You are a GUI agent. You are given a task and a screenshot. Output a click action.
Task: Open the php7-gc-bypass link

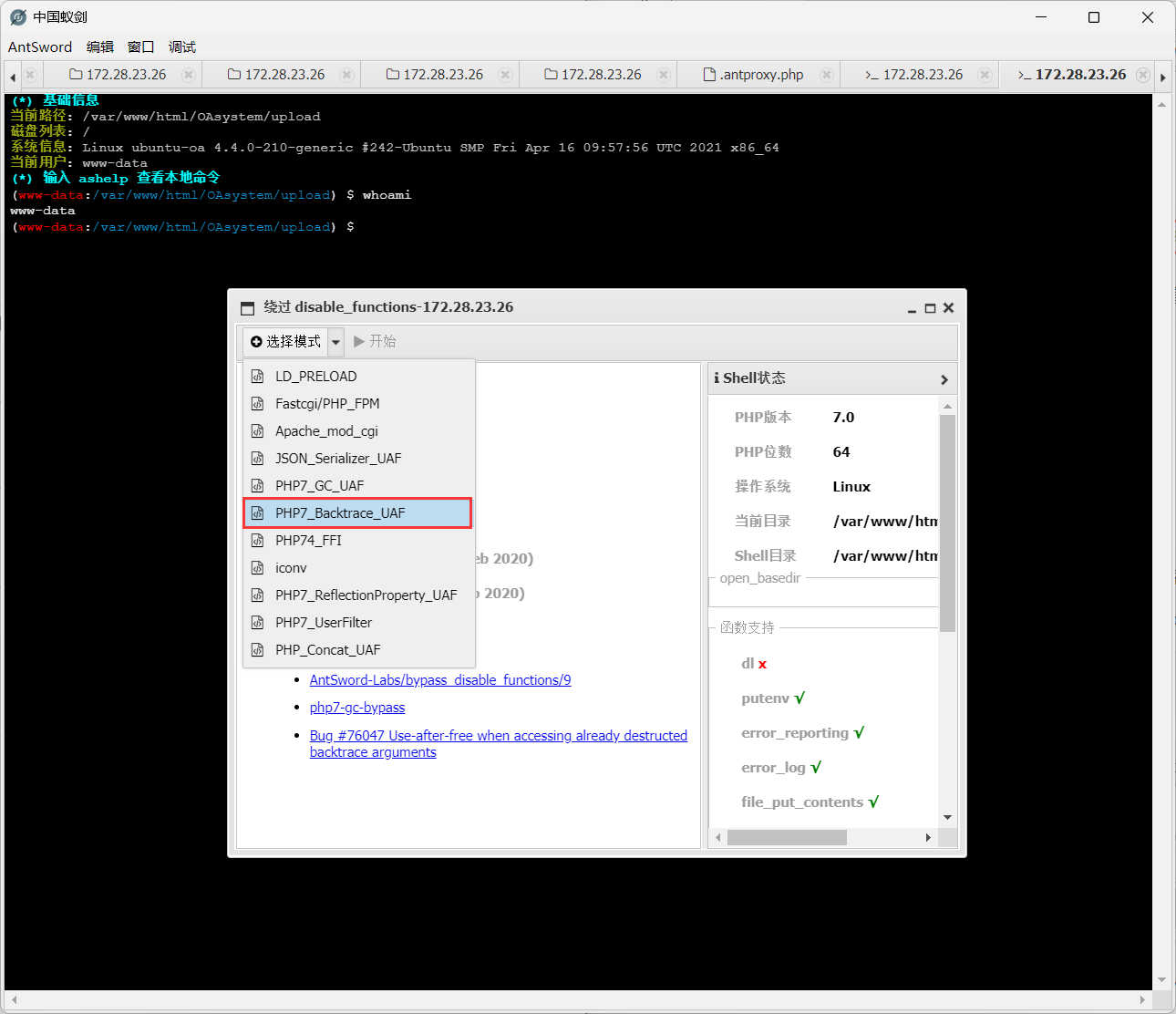coord(357,708)
